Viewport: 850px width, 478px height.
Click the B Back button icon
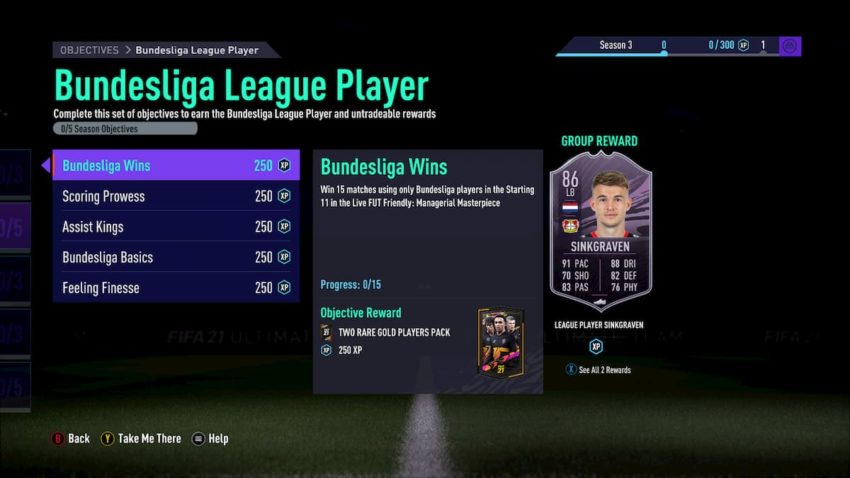57,438
